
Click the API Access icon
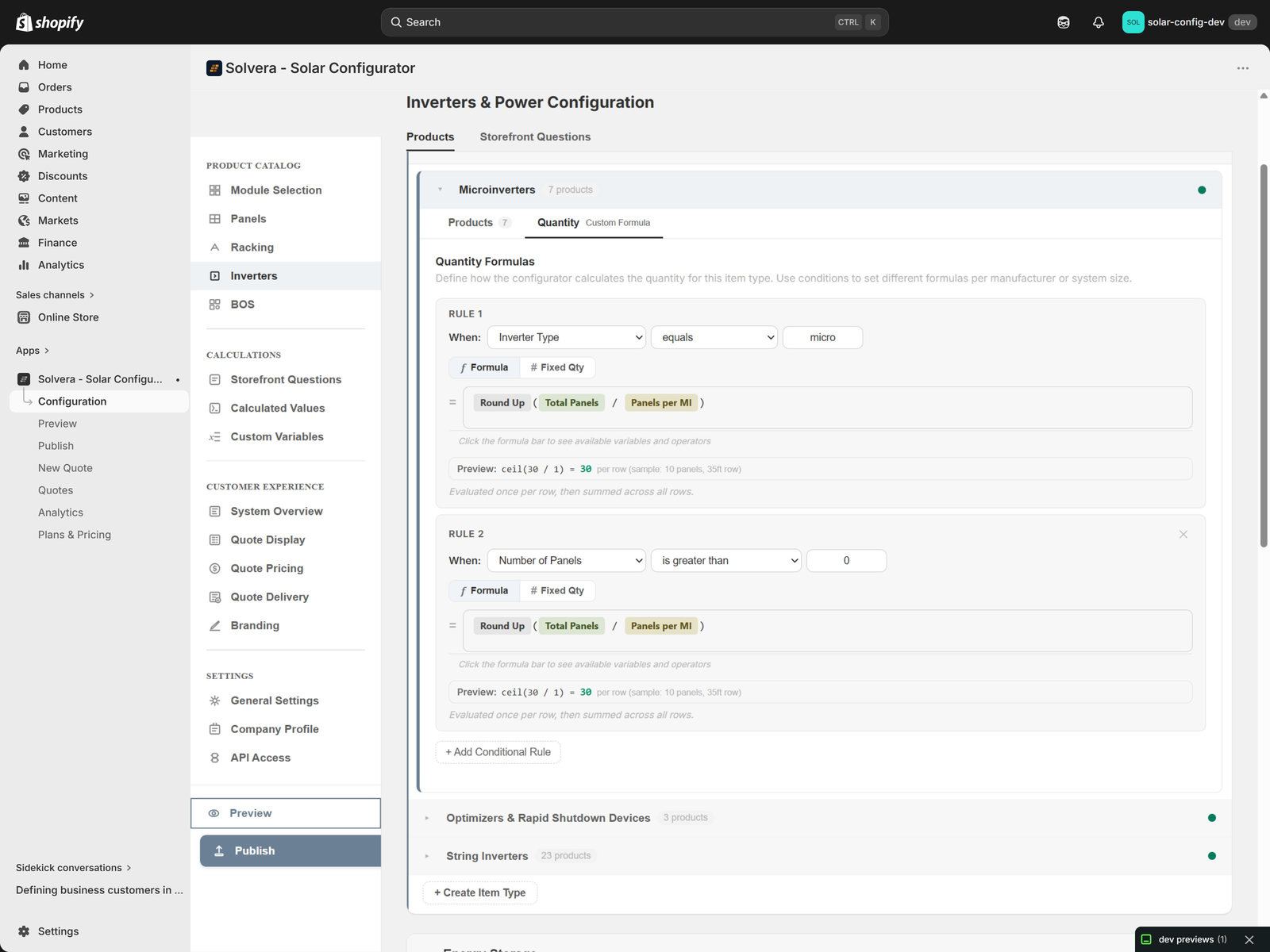(214, 758)
